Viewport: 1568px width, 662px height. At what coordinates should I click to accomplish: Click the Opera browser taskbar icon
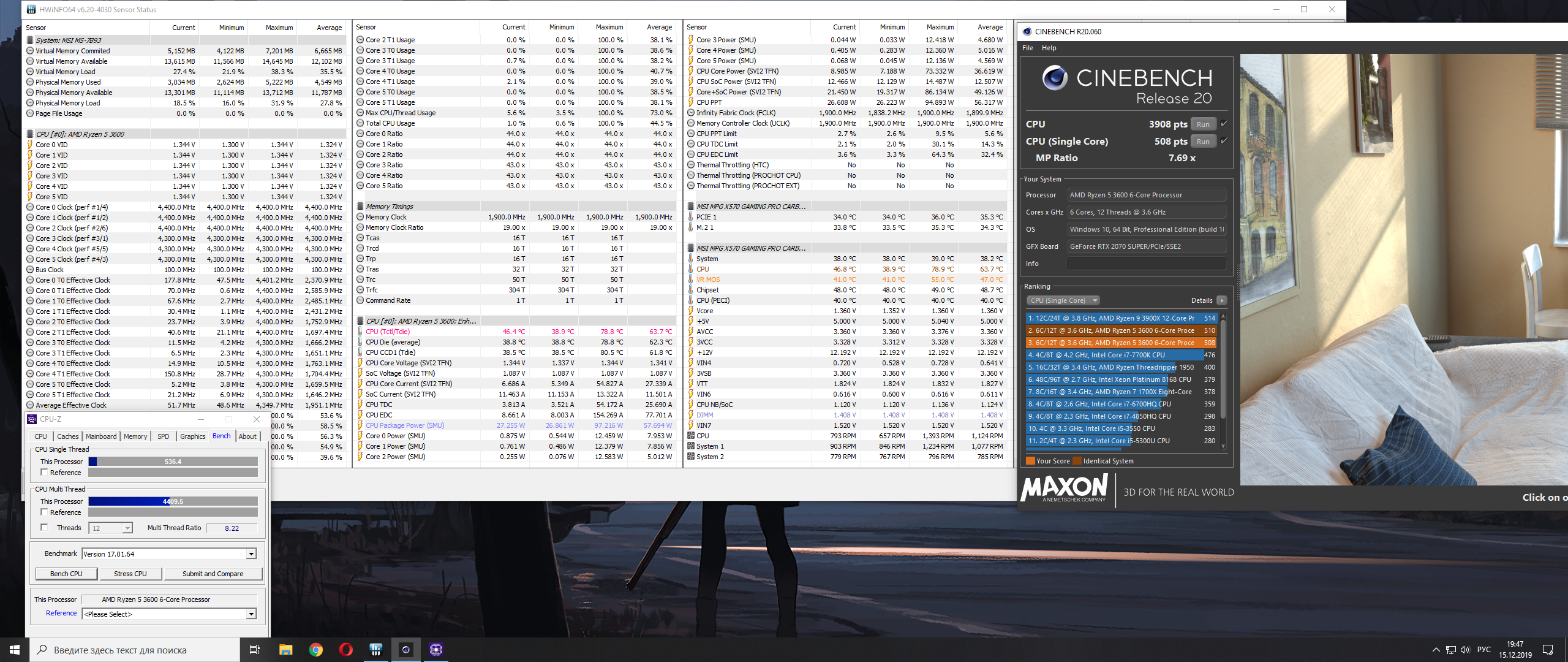(345, 650)
